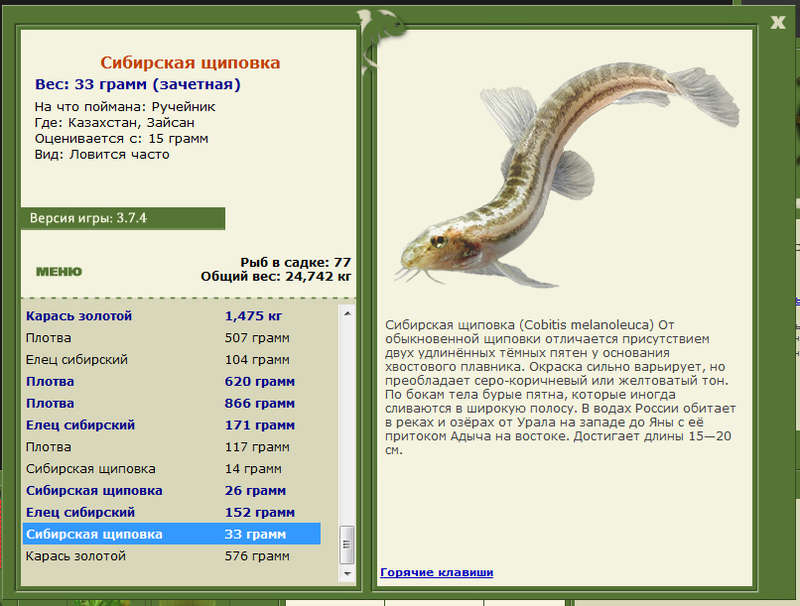Click the Вид: Ловится часто line

[102, 154]
